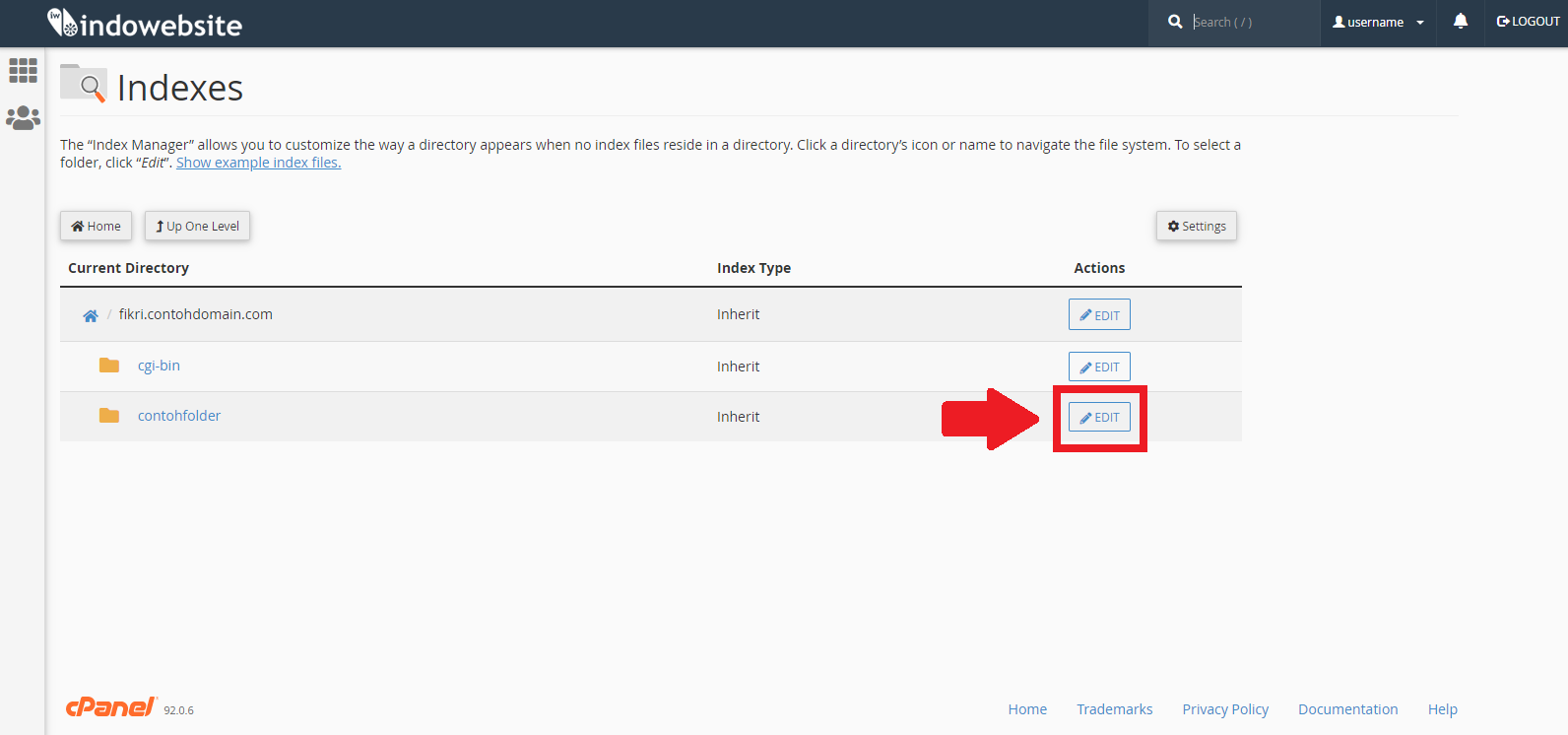1568x735 pixels.
Task: Click the cPanel logo in footer
Action: [110, 707]
